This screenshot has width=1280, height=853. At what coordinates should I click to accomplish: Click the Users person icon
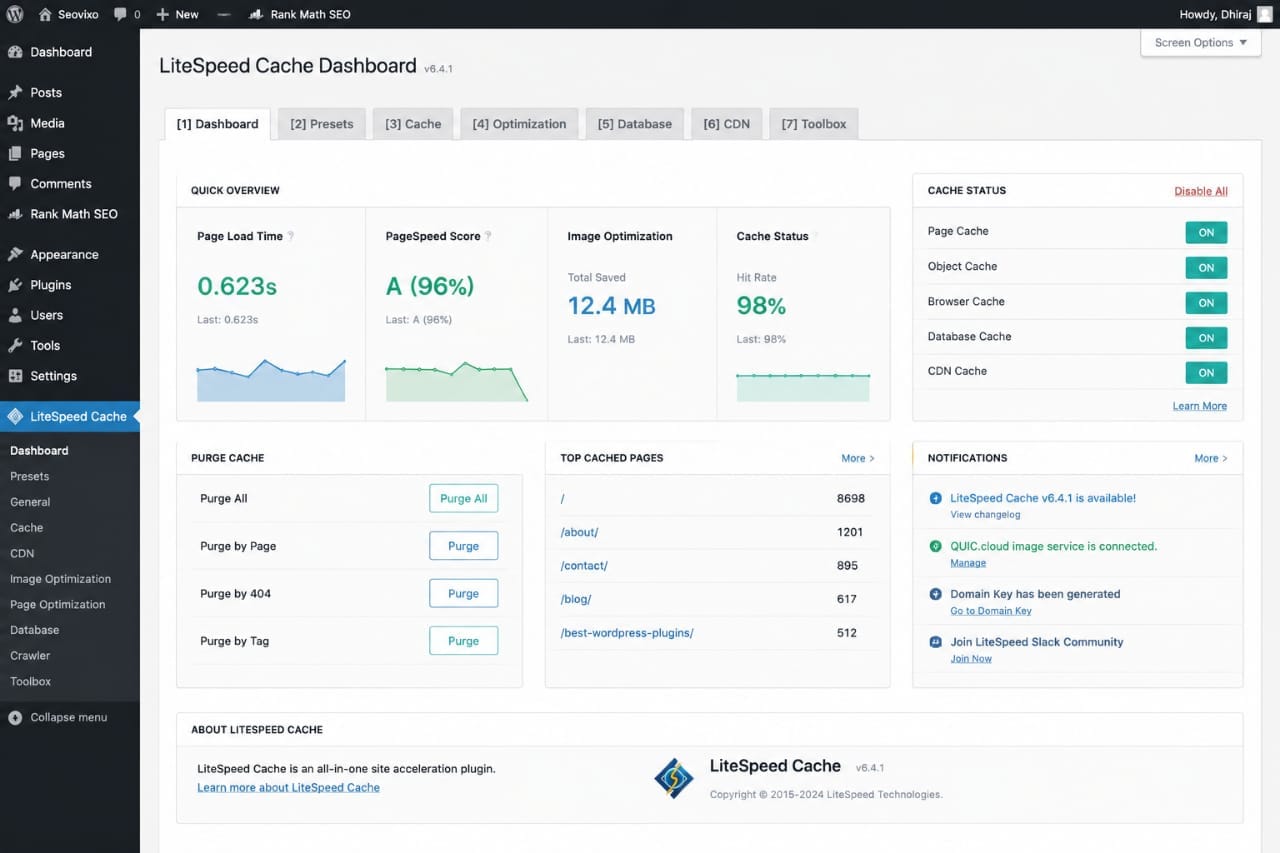point(15,315)
